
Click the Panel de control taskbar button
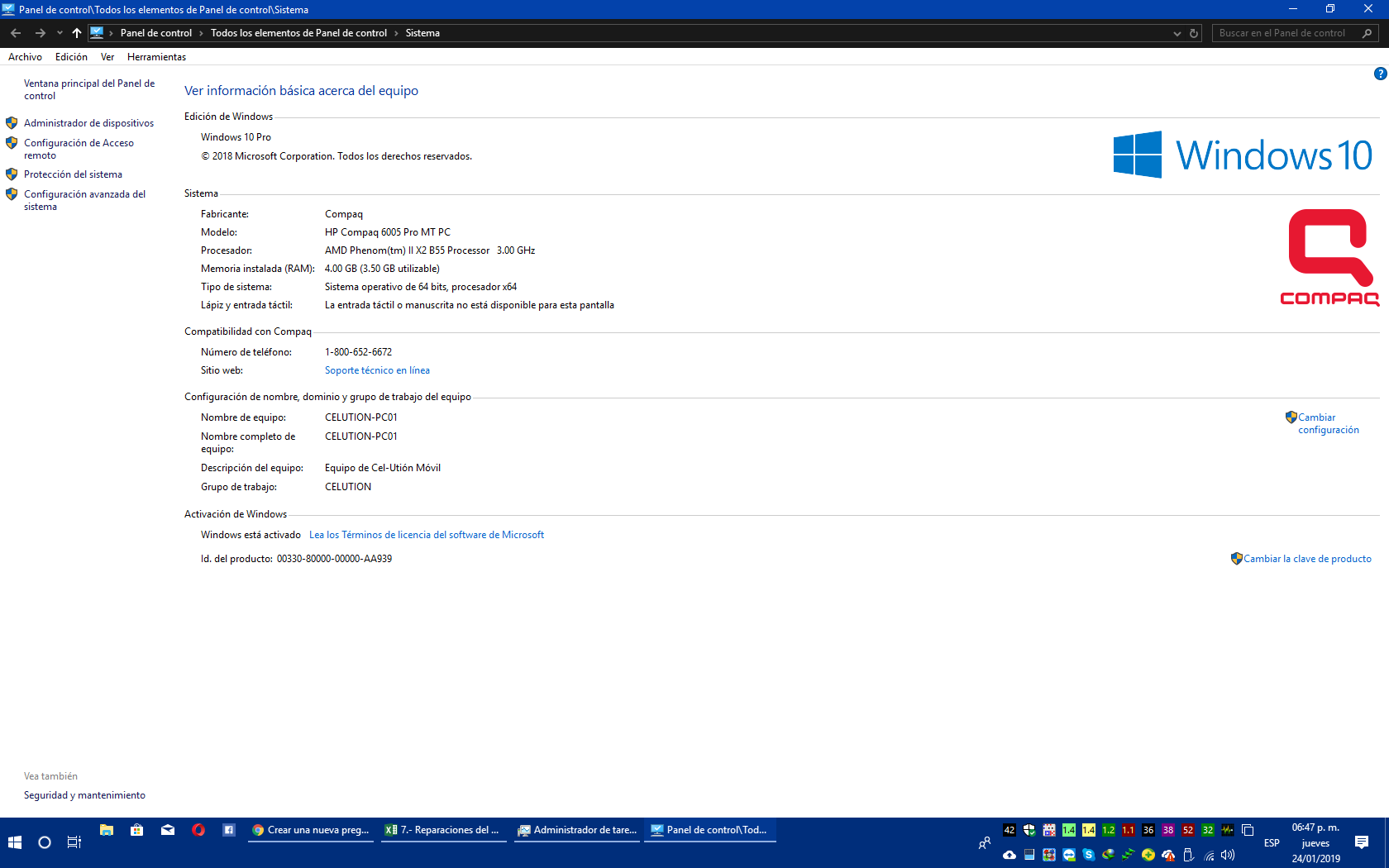click(710, 830)
